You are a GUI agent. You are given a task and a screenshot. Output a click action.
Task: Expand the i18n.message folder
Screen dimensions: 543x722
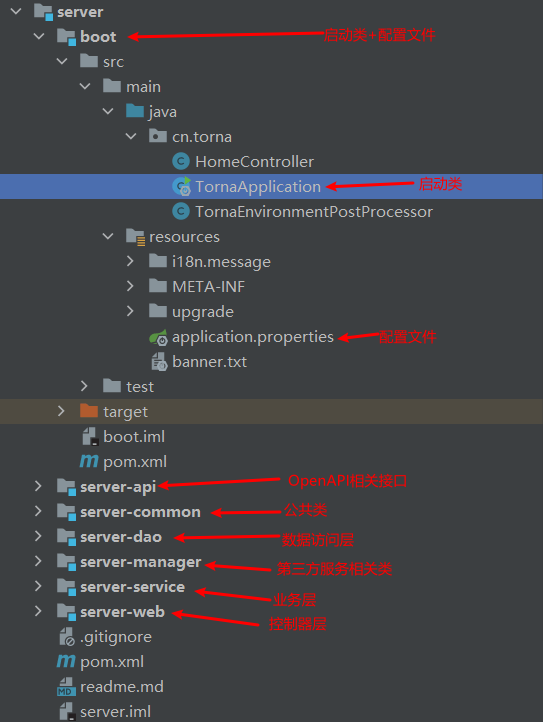130,262
